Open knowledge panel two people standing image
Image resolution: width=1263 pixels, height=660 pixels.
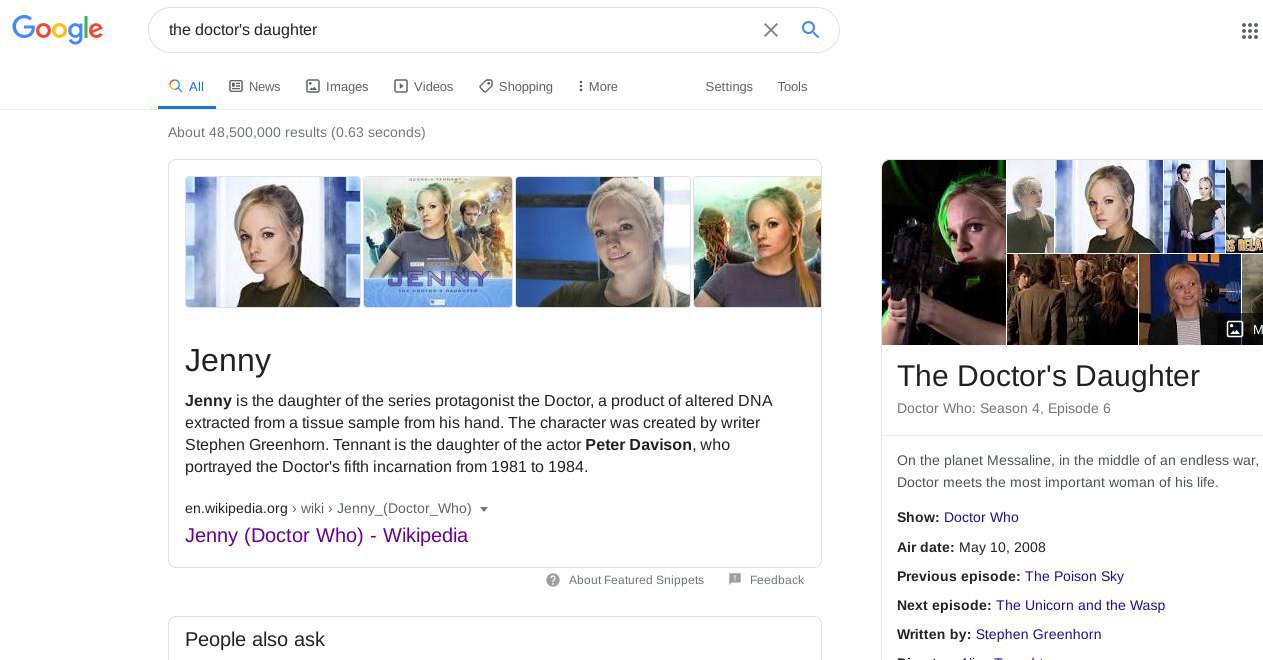coord(1195,206)
